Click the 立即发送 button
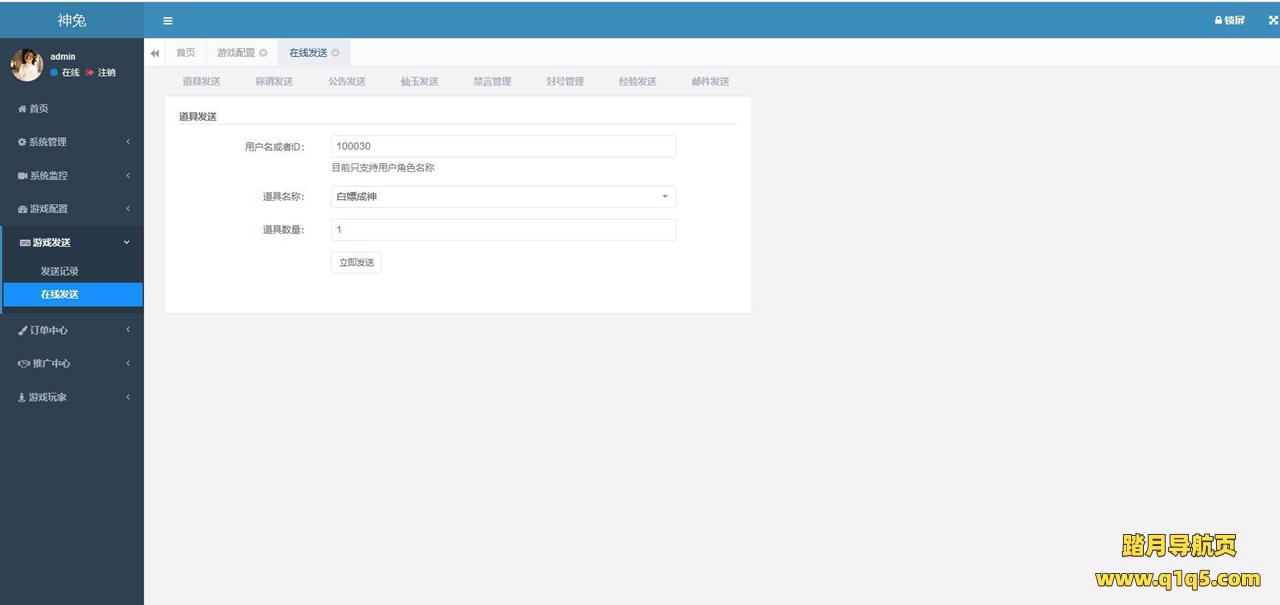Screen dimensions: 1280x605 (x=356, y=262)
